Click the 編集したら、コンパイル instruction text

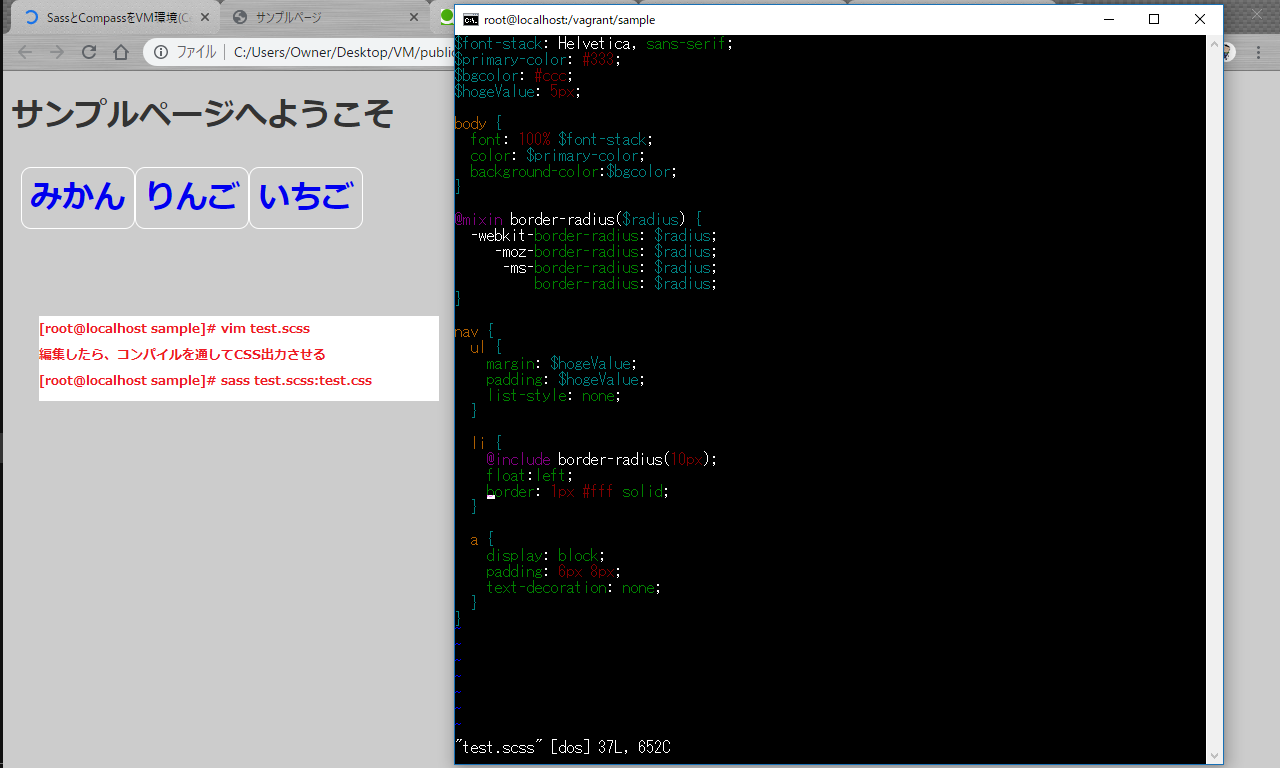coord(182,354)
